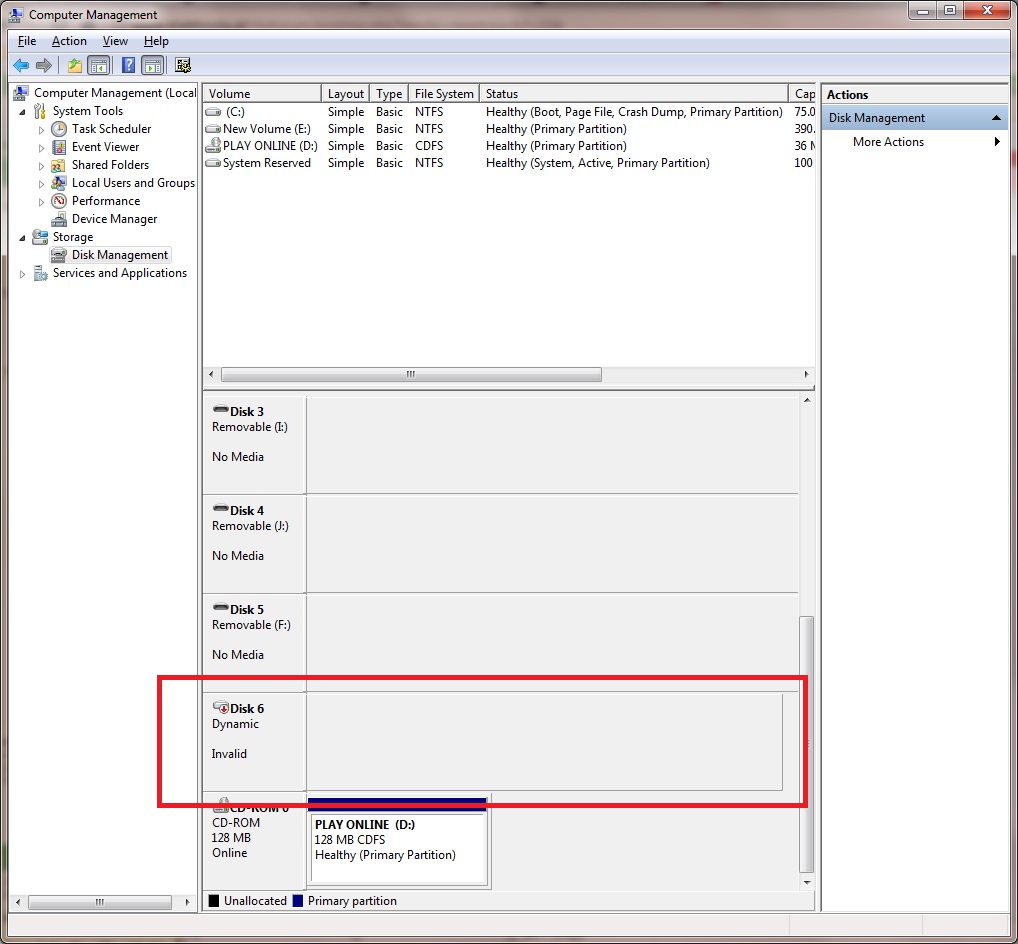The width and height of the screenshot is (1018, 944).
Task: Open the Action menu
Action: (x=69, y=41)
